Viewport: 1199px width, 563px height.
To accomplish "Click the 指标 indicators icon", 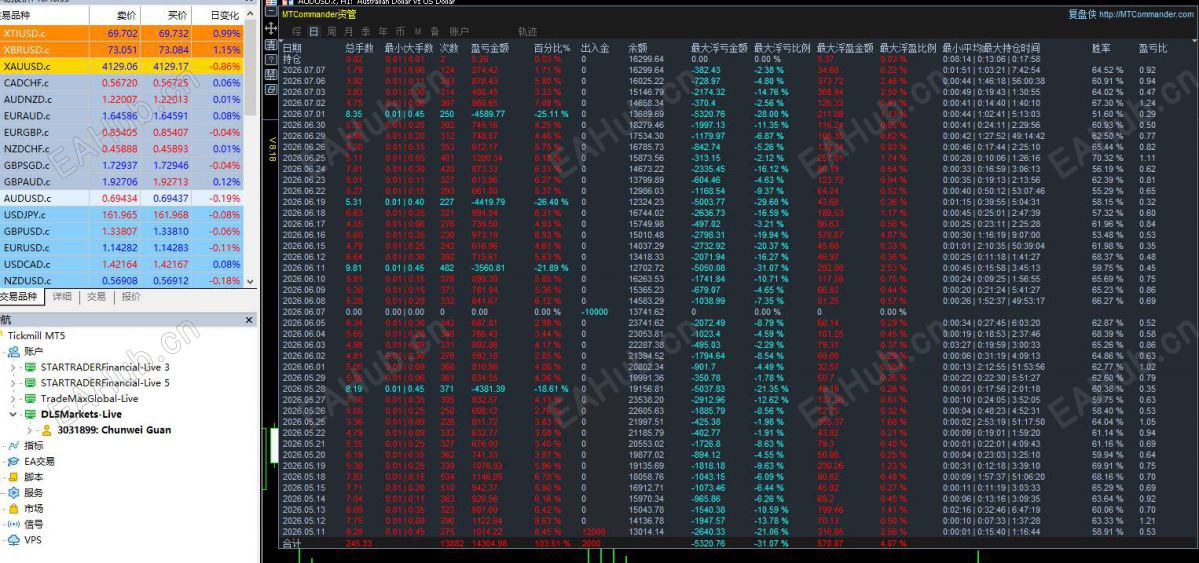I will (x=14, y=445).
